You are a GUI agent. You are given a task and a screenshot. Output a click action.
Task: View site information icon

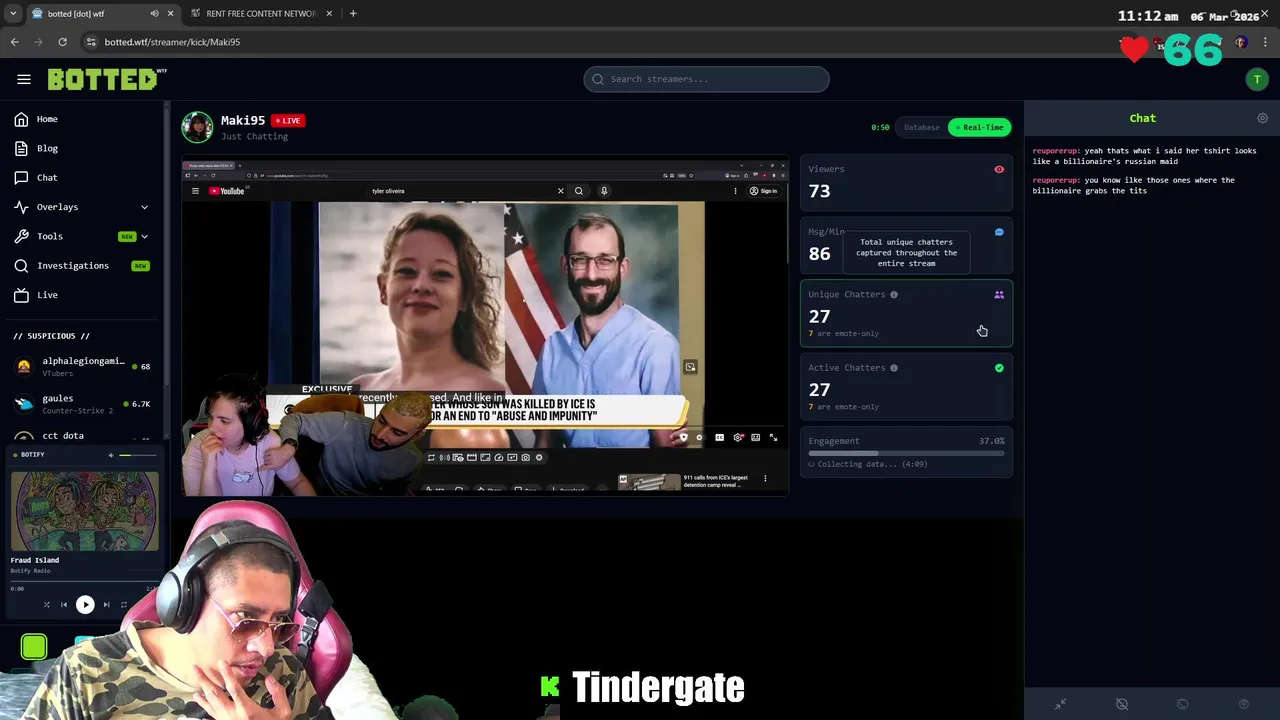coord(91,42)
